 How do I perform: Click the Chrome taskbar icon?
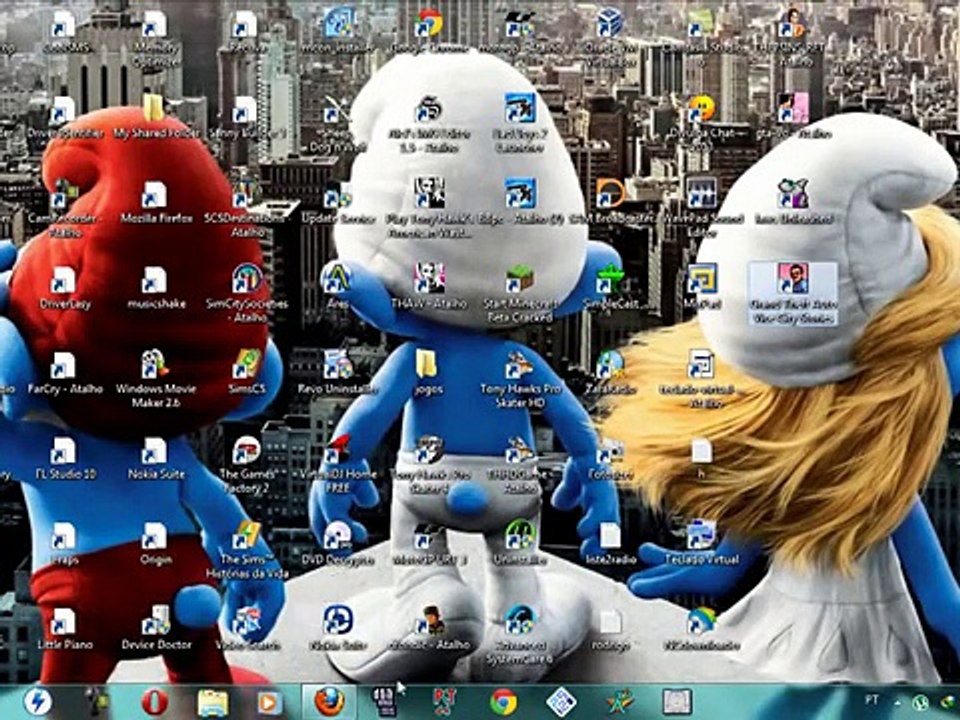503,702
